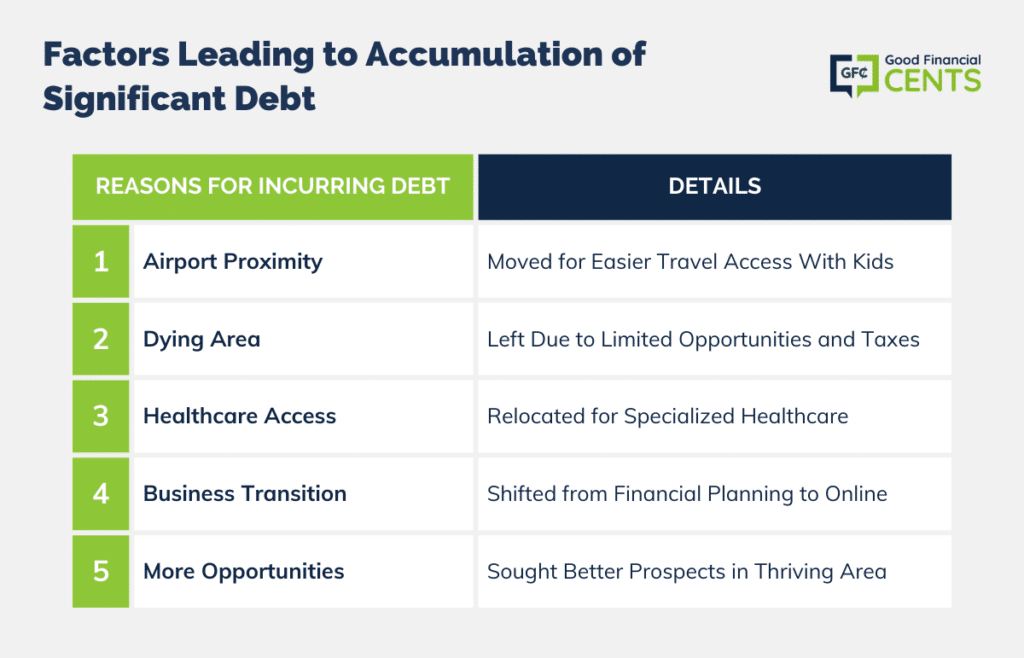Image resolution: width=1024 pixels, height=658 pixels.
Task: Click the GFC speech bubble logo icon
Action: pos(854,75)
